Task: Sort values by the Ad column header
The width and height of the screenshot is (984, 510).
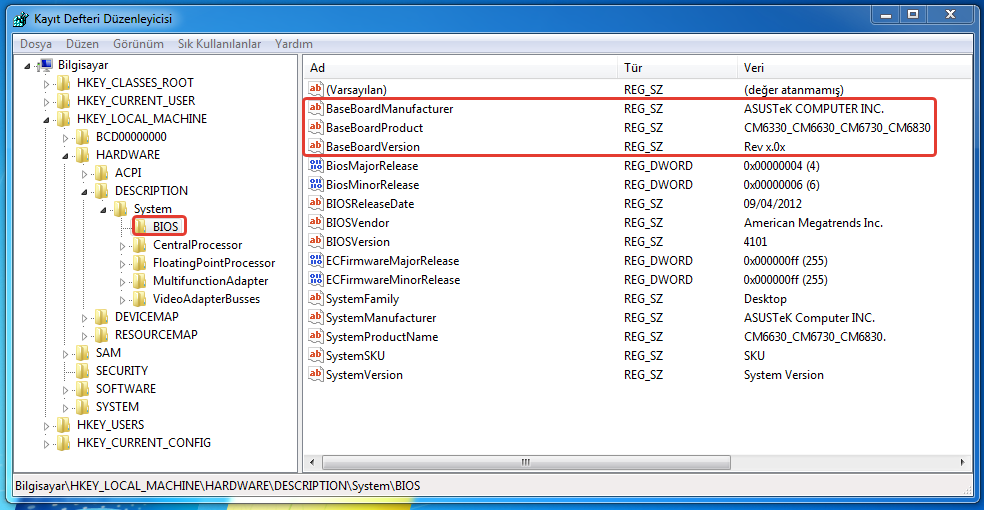Action: [x=460, y=67]
